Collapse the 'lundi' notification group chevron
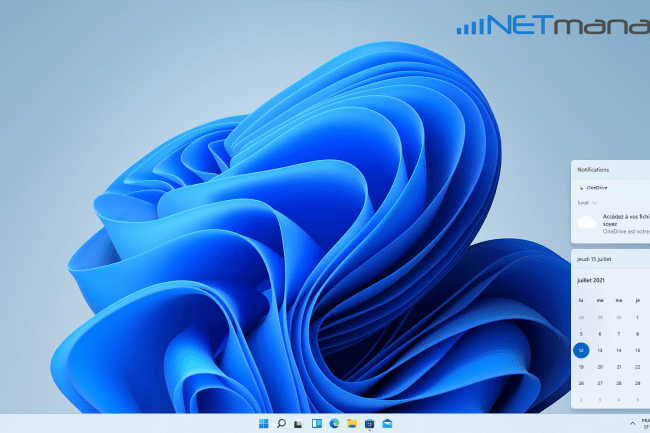650x433 pixels. click(595, 202)
